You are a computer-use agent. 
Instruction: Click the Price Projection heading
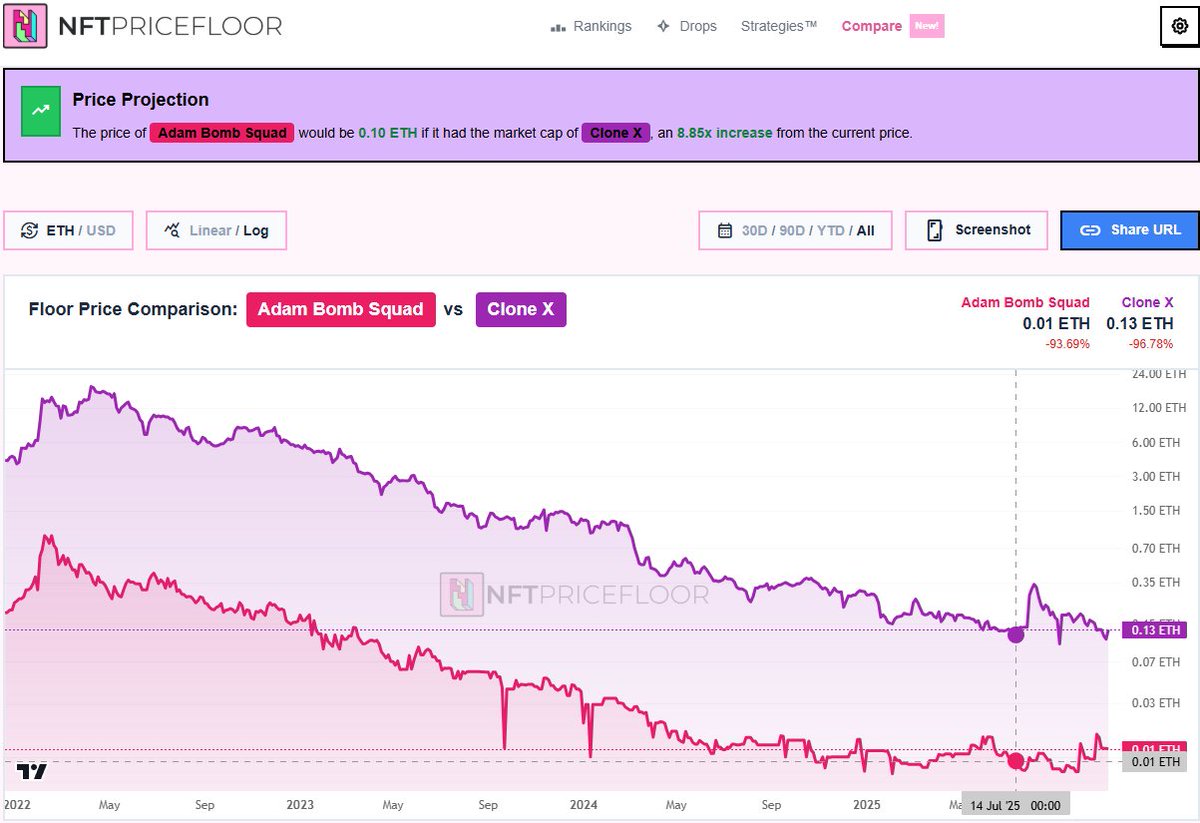[141, 100]
